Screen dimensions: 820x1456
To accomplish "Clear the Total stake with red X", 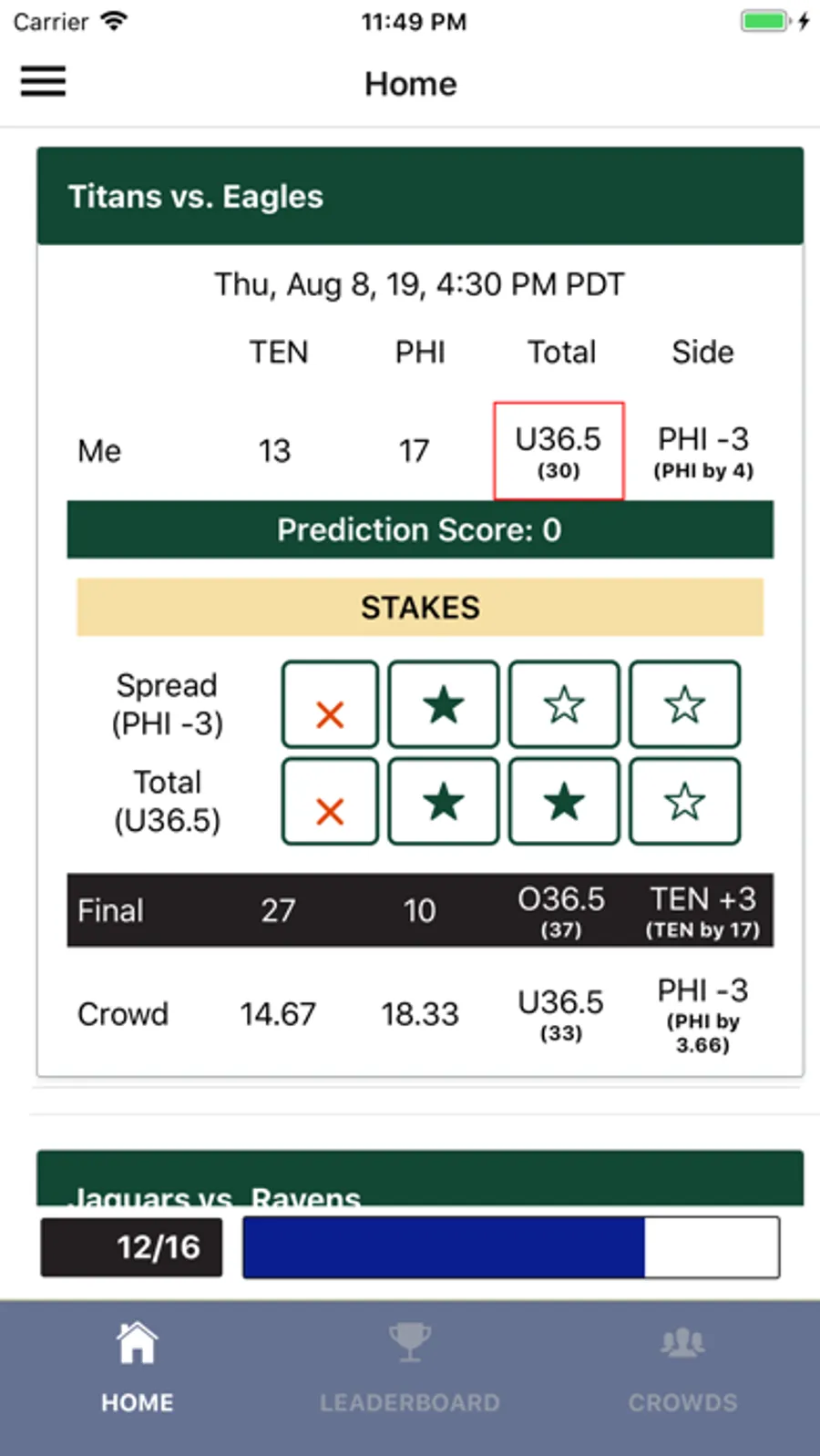I will (330, 803).
